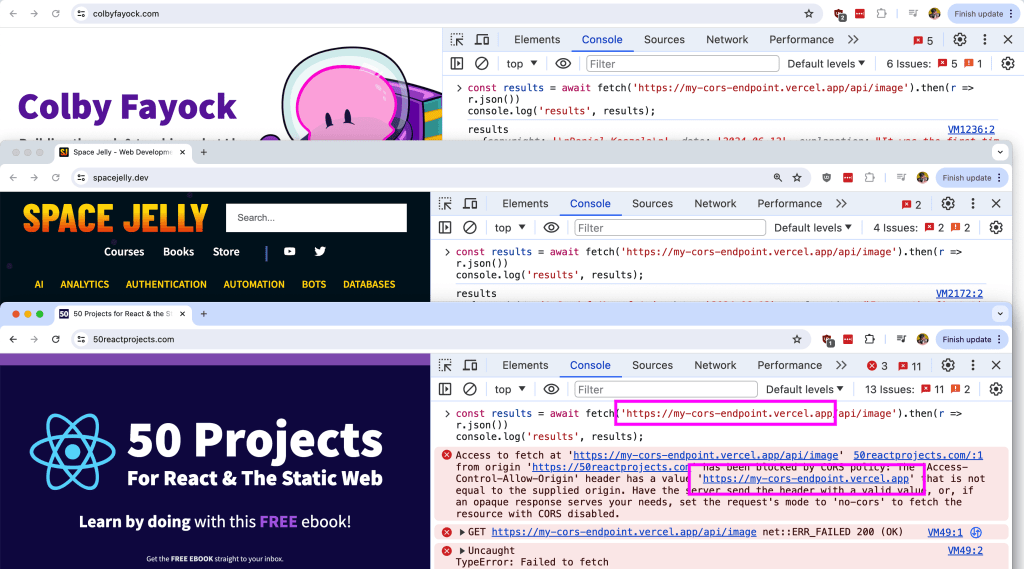This screenshot has height=569, width=1024.
Task: Open extensions puzzle icon in 50reactprojects window
Action: (x=869, y=339)
